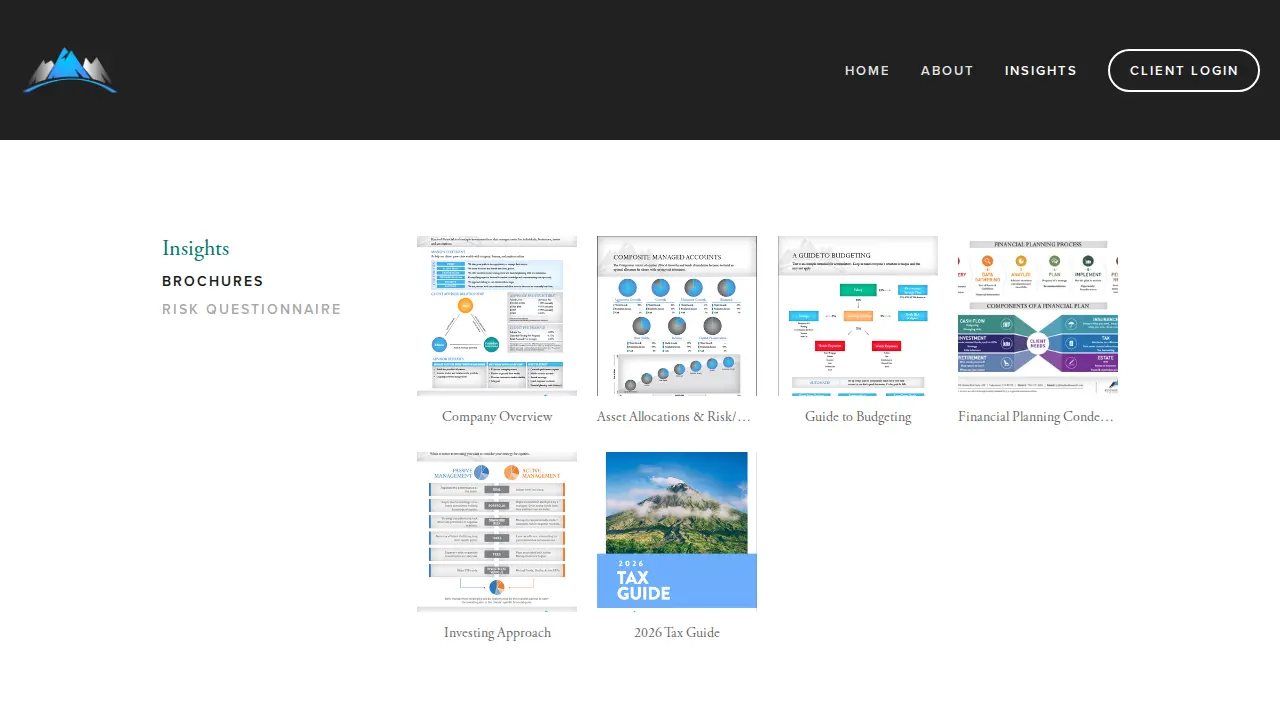Click the "Guide to Budgeting" caption
The width and height of the screenshot is (1280, 720).
point(858,417)
